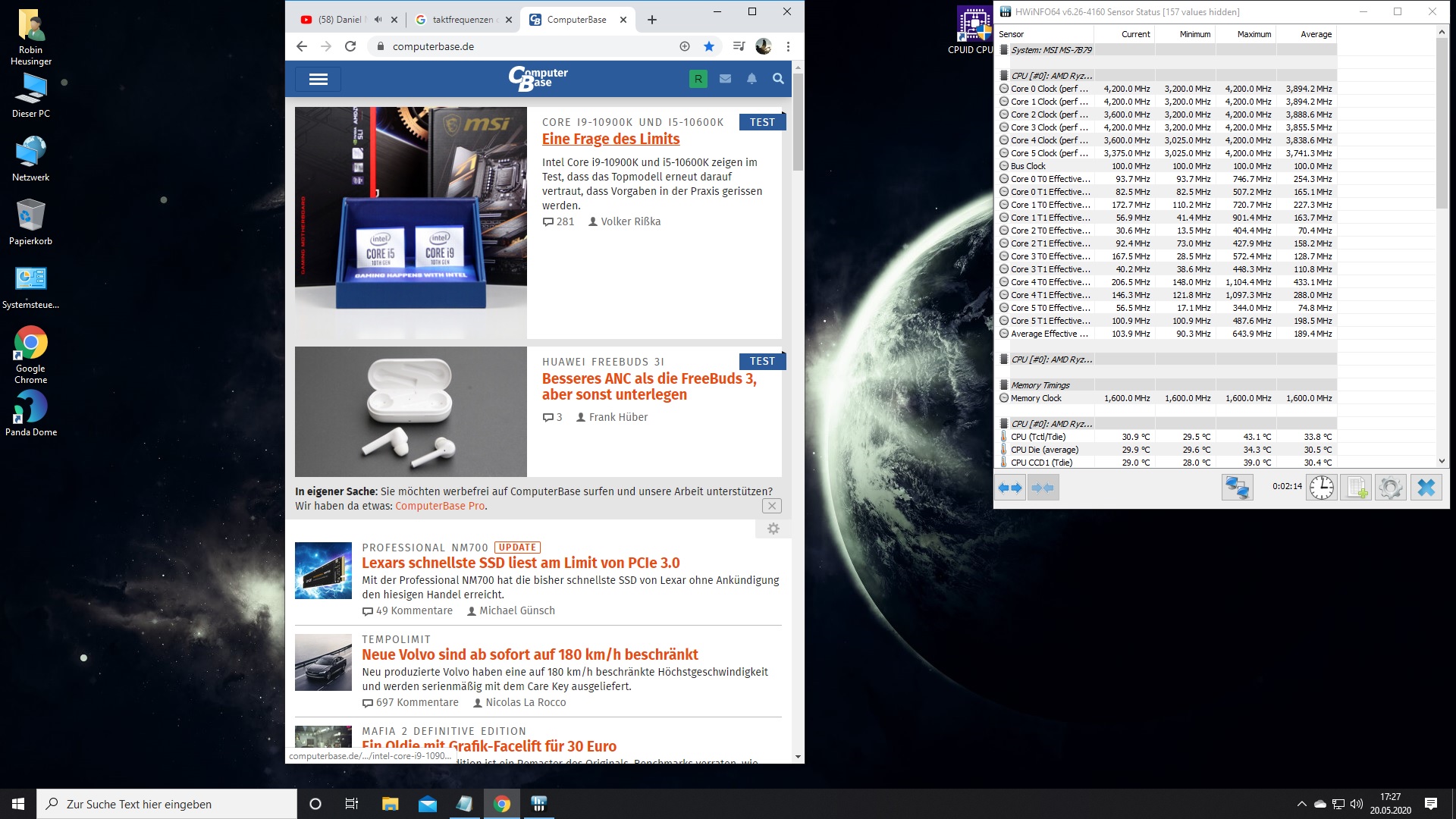Image resolution: width=1456 pixels, height=819 pixels.
Task: Click ComputerBase search magnifier icon
Action: 778,79
